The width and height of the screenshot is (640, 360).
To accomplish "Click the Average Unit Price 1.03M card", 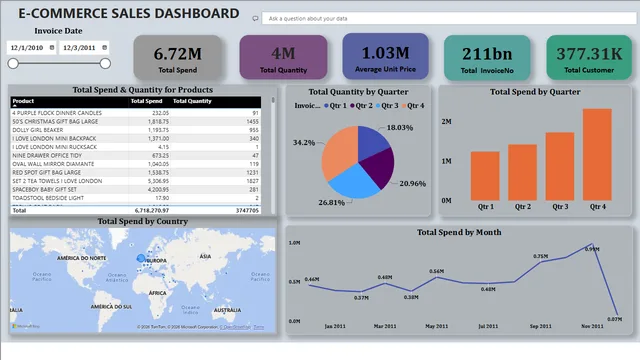I will (385, 56).
